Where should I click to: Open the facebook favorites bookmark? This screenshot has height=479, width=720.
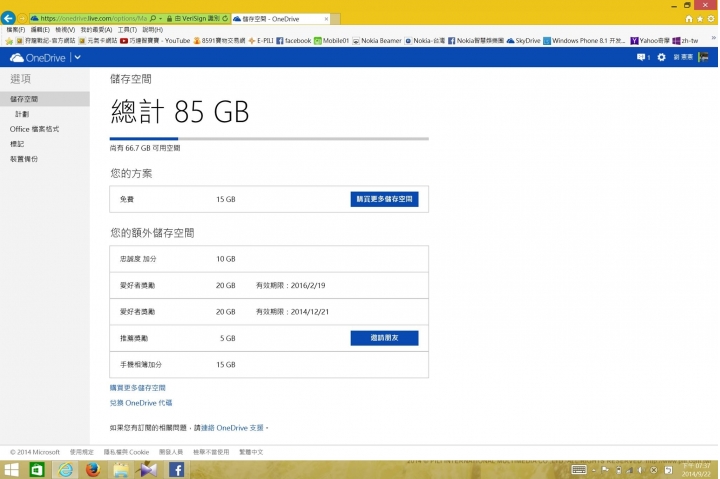[293, 40]
